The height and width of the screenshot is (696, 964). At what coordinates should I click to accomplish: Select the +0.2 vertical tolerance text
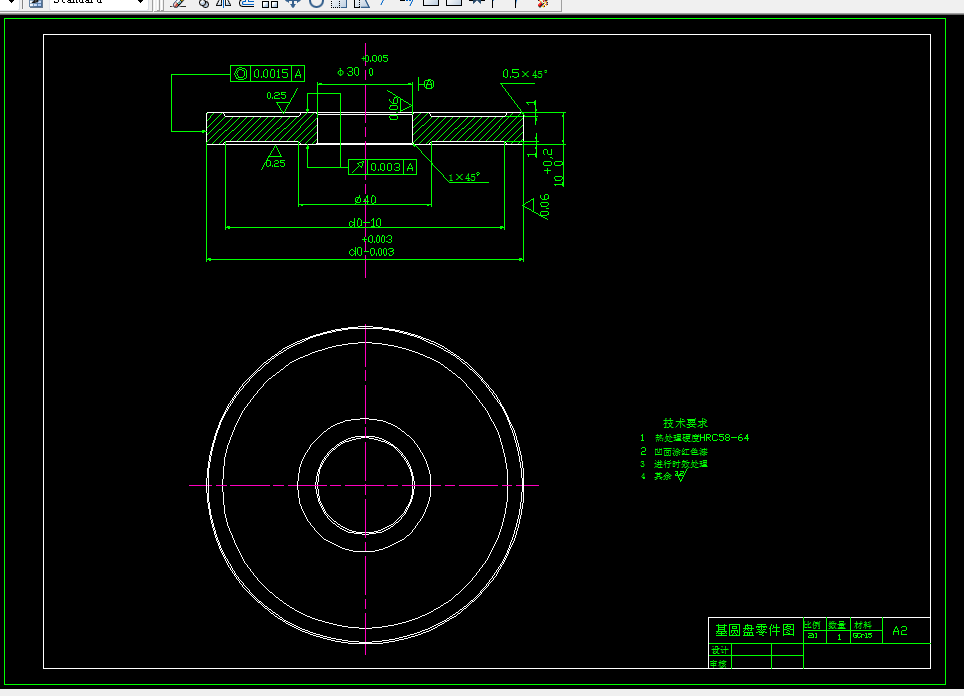pos(548,161)
